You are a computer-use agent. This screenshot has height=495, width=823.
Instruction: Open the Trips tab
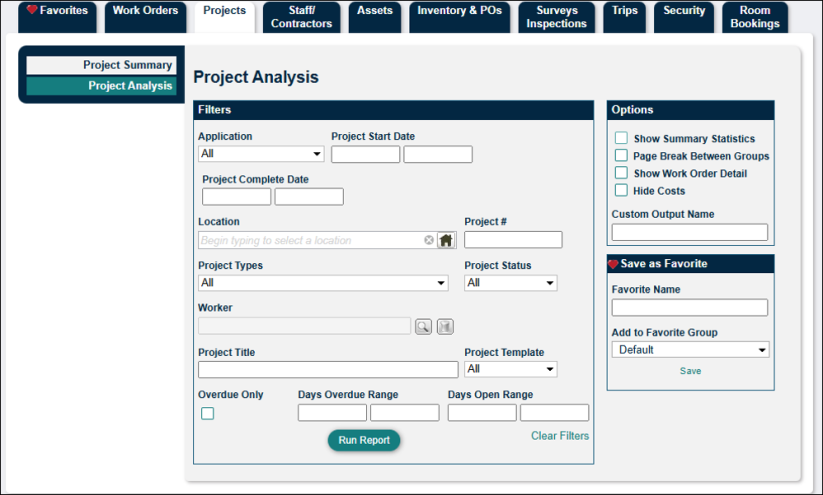click(625, 17)
